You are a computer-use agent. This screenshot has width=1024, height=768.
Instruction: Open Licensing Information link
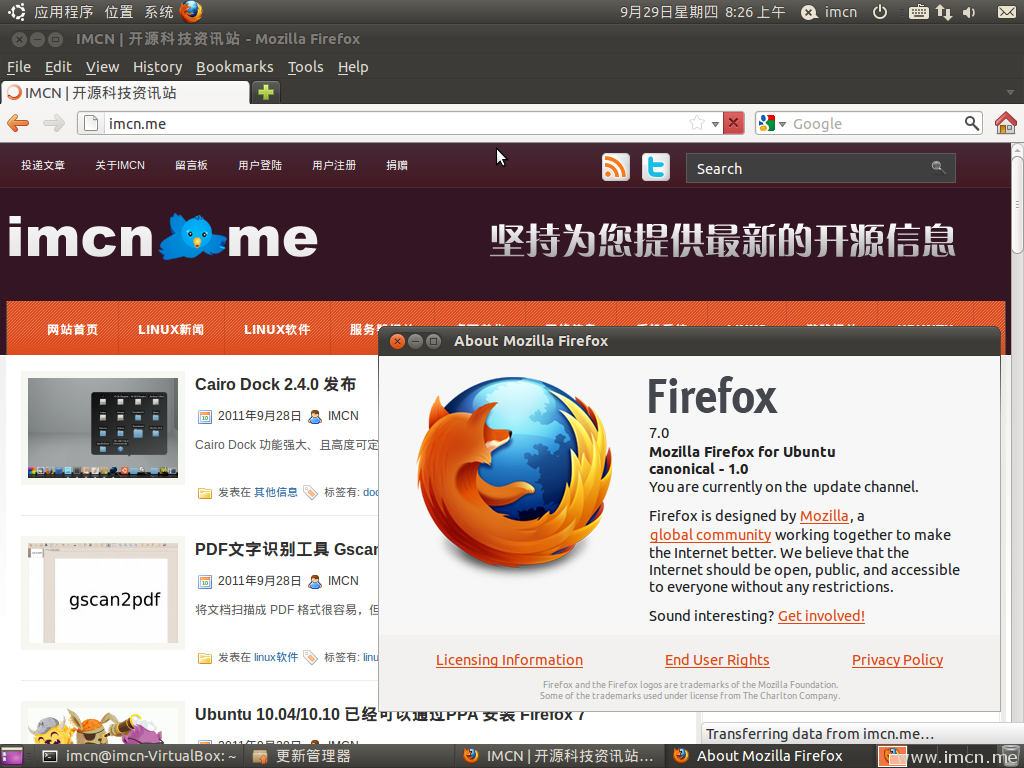click(509, 660)
